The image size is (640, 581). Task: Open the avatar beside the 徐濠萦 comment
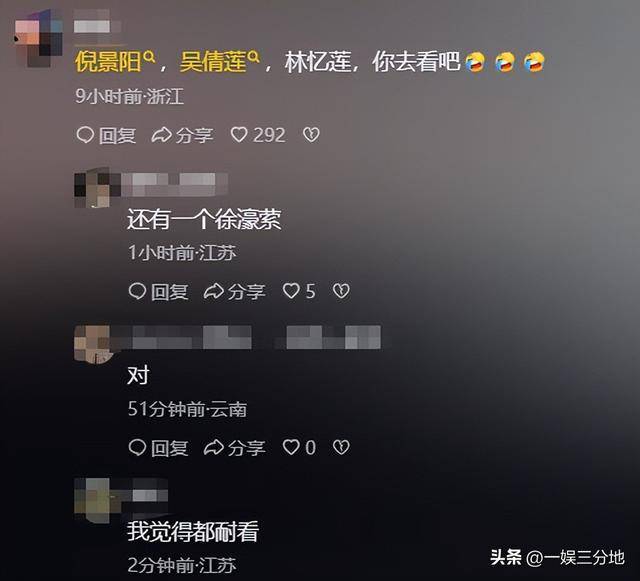click(x=92, y=188)
